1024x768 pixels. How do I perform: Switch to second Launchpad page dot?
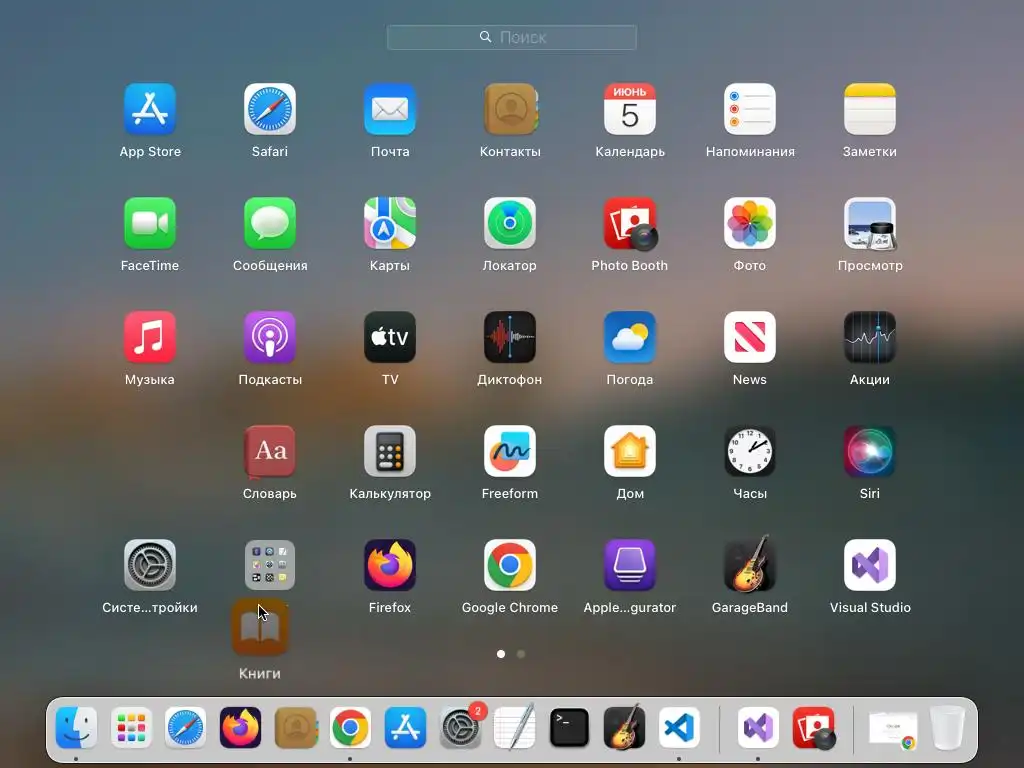click(x=520, y=654)
